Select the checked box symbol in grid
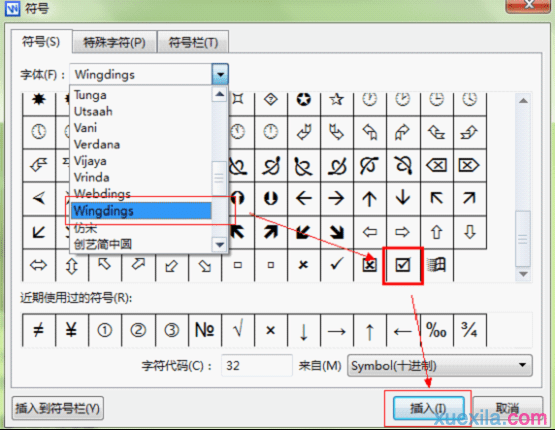This screenshot has height=430, width=555. [402, 265]
